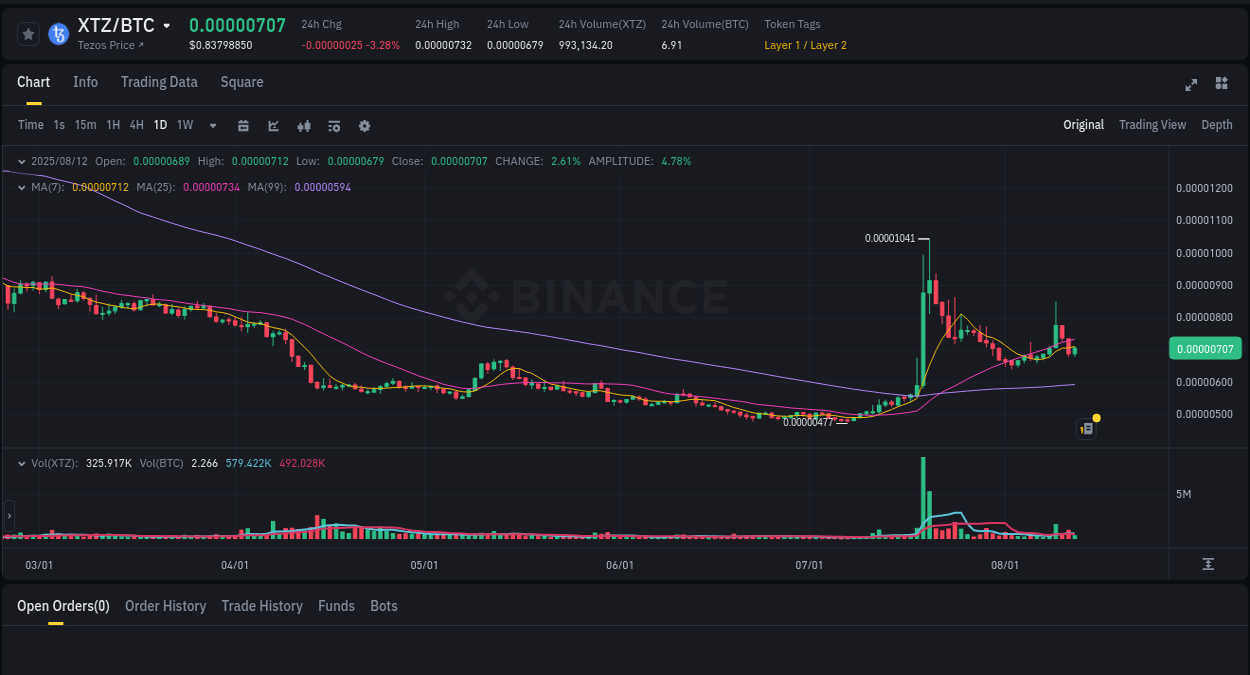Select the line chart type icon
Viewport: 1250px width, 675px height.
click(272, 125)
